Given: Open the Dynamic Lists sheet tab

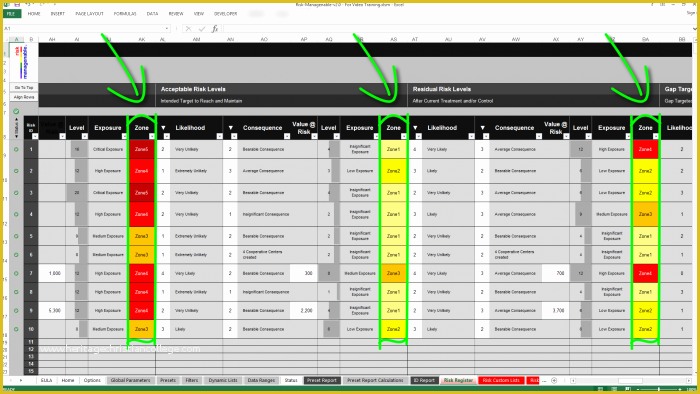Looking at the screenshot, I should click(x=223, y=381).
